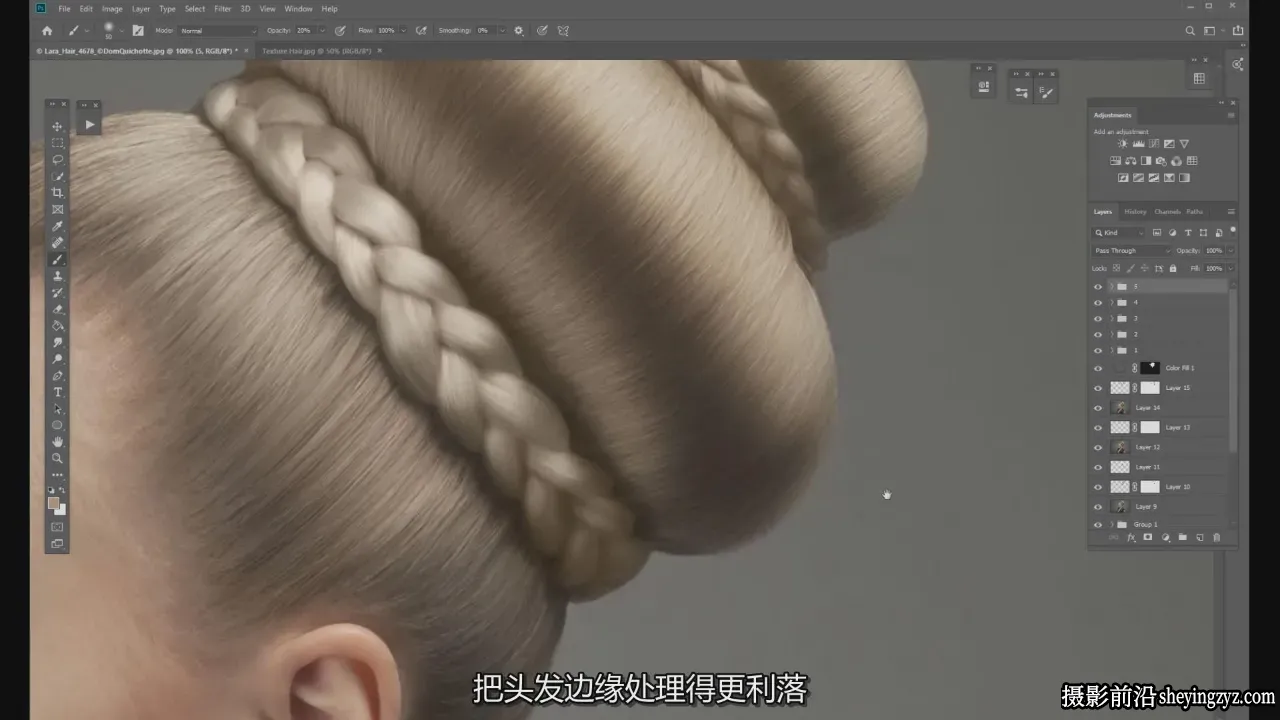The image size is (1280, 720).
Task: Select Layer 12 thumbnail
Action: click(1120, 447)
